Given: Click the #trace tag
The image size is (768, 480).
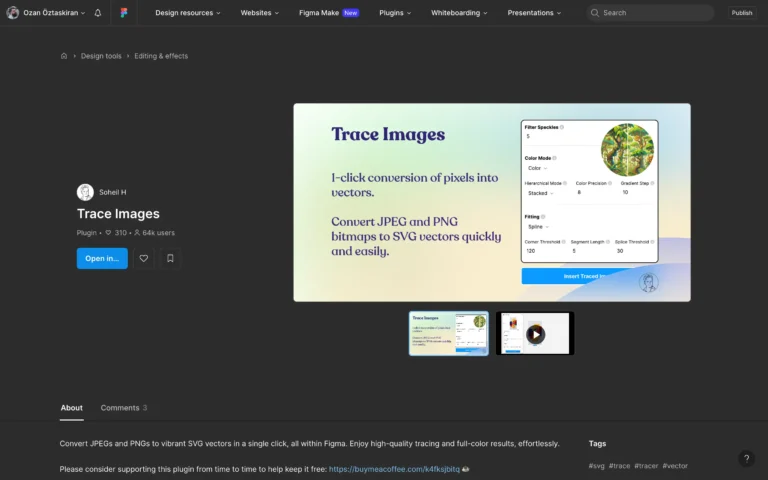Looking at the screenshot, I should (x=619, y=466).
